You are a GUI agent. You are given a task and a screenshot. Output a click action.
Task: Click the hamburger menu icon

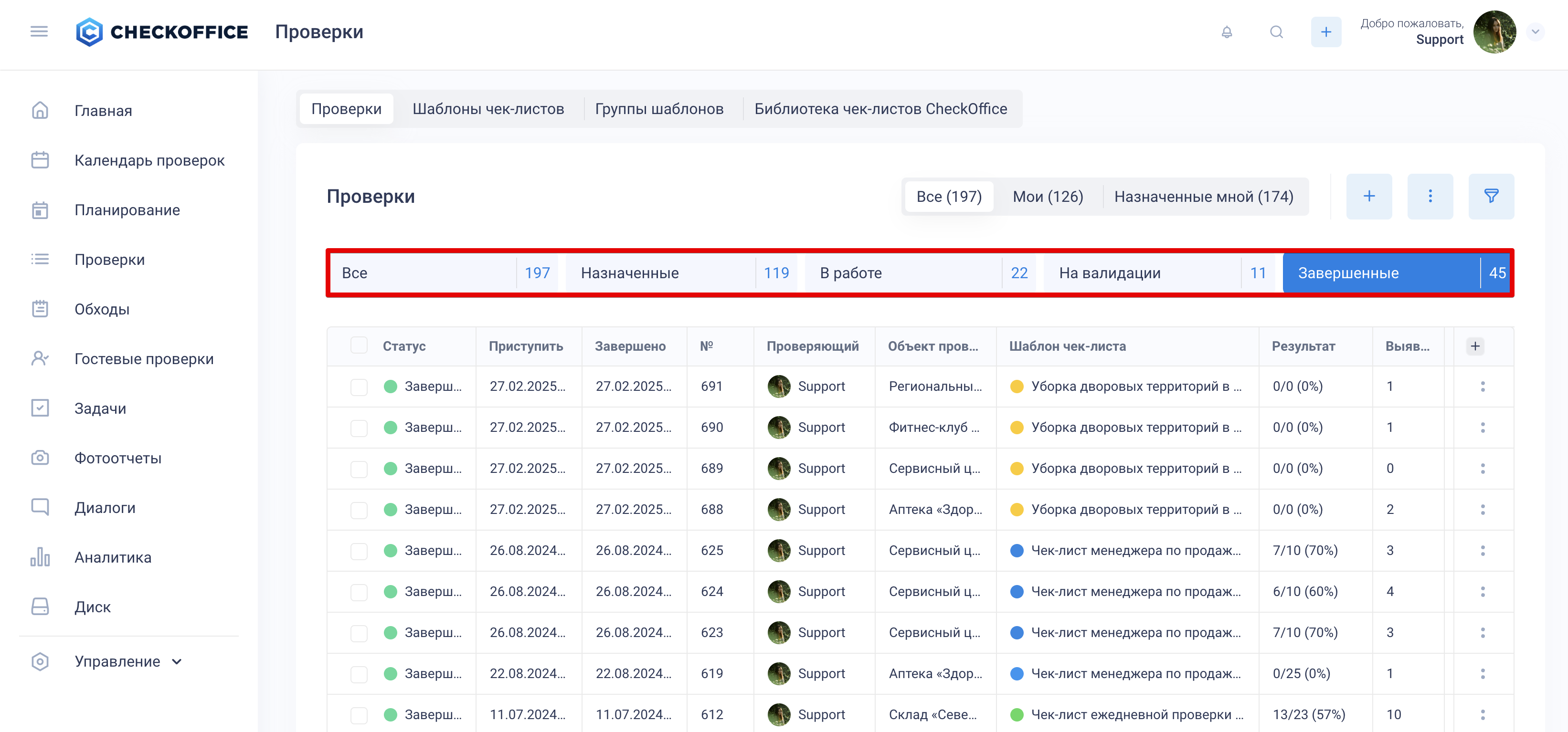(39, 31)
